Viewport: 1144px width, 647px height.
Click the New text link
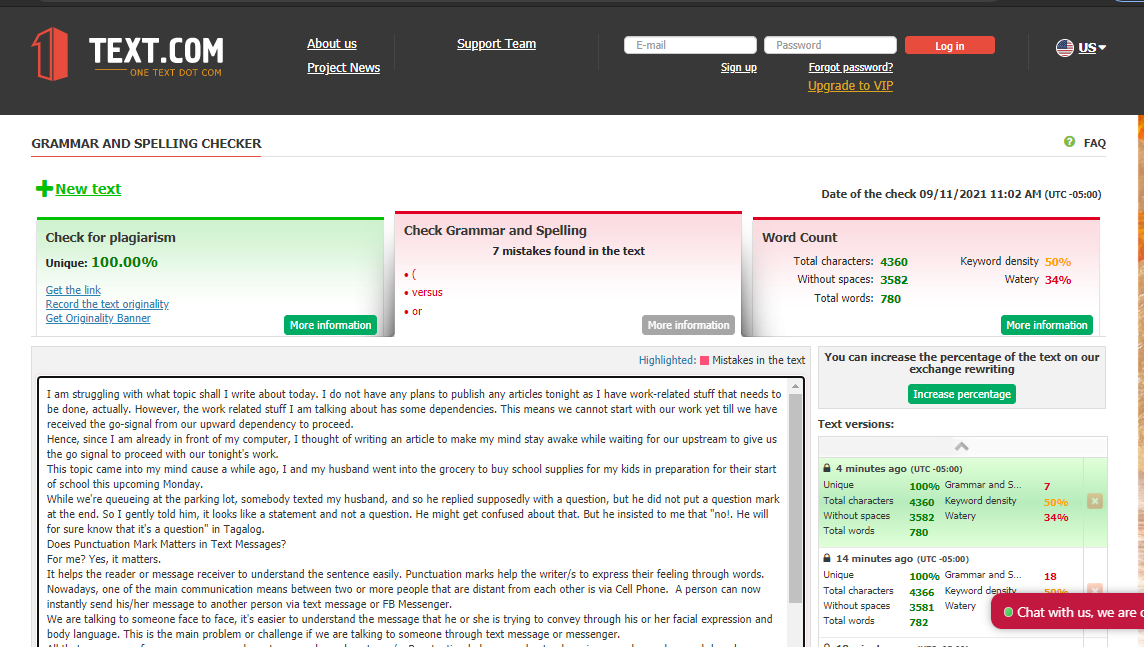tap(88, 189)
